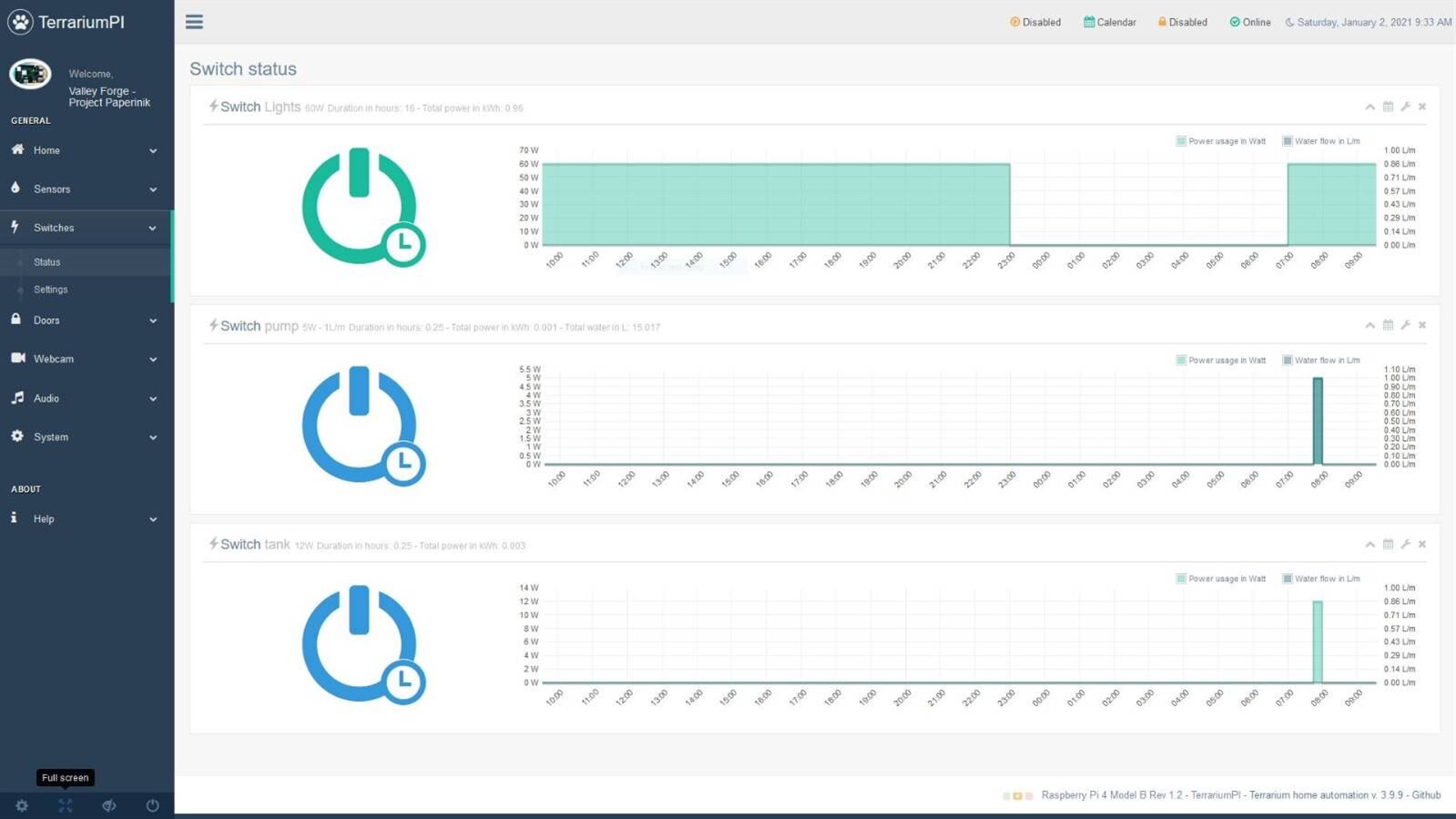The width and height of the screenshot is (1456, 819).
Task: Toggle the pump power switch
Action: pyautogui.click(x=362, y=426)
